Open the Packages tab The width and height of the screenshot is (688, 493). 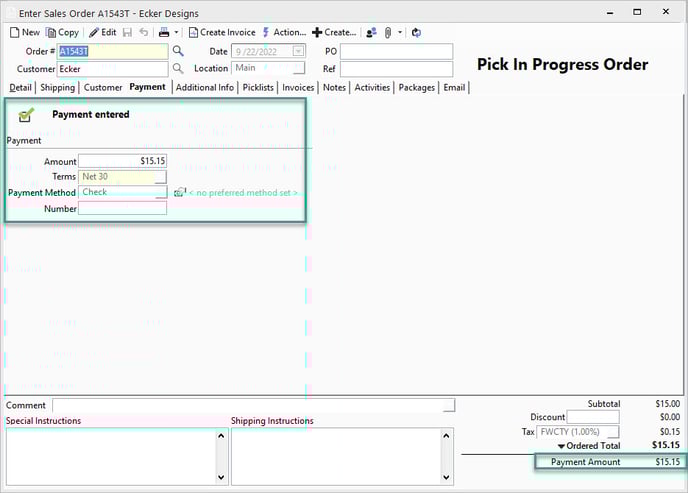tap(416, 87)
